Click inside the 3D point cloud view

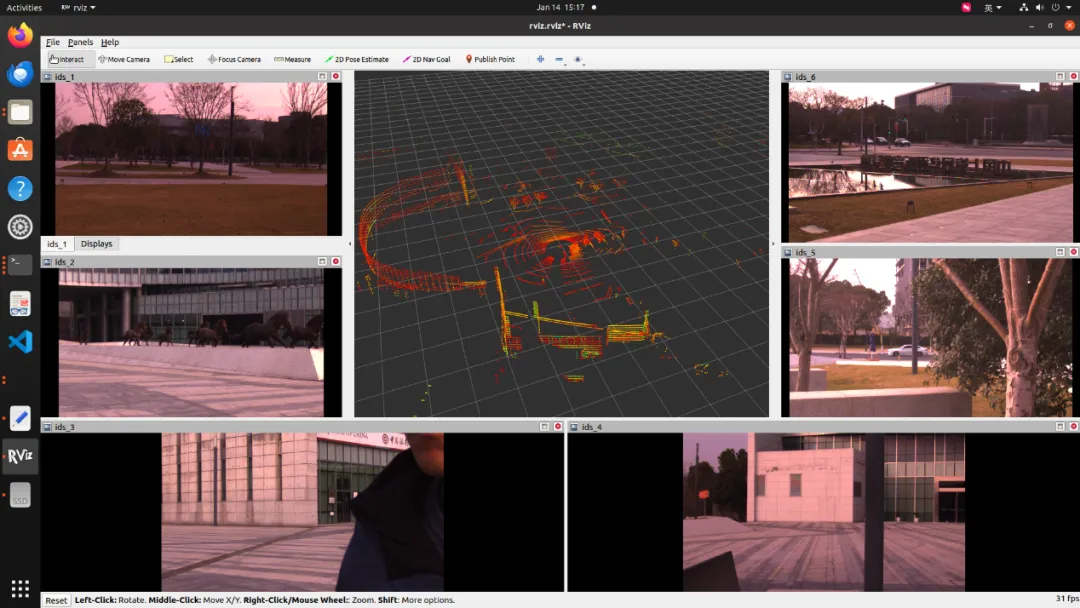click(x=561, y=244)
